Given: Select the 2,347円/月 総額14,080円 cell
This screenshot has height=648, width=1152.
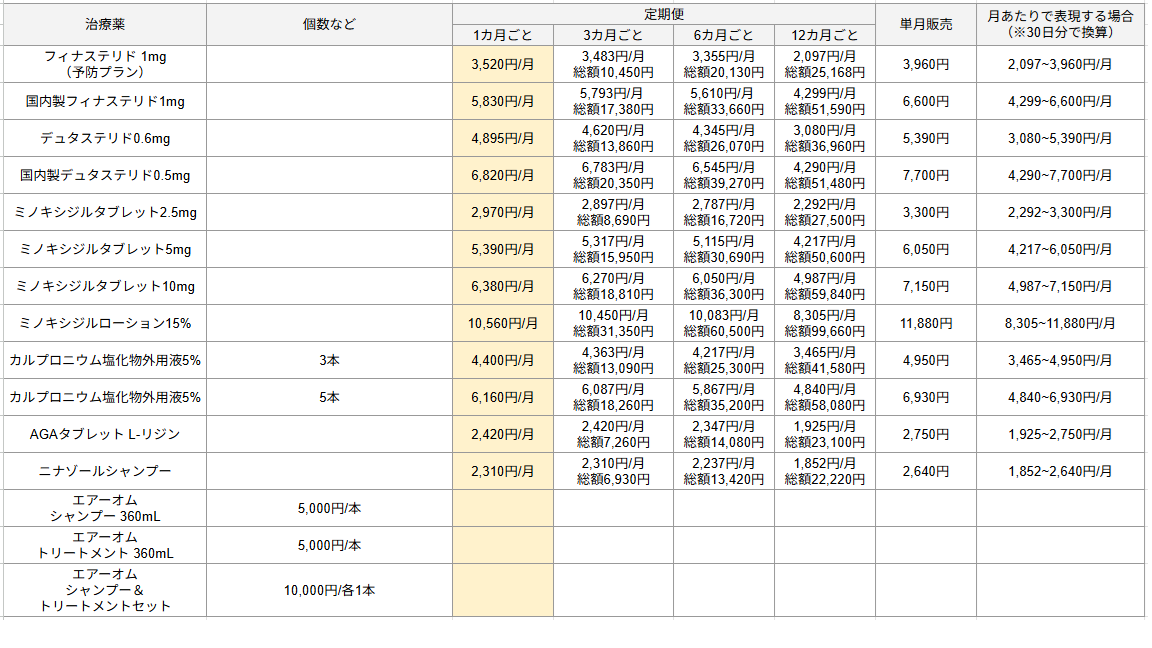Looking at the screenshot, I should (724, 434).
